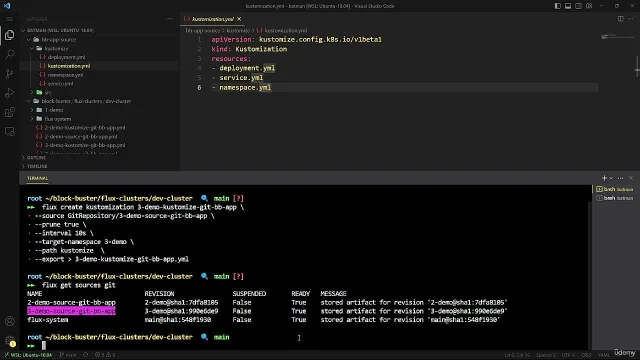
Task: Open 2-demo-source-git-bb-app.yml file
Action: pyautogui.click(x=81, y=137)
